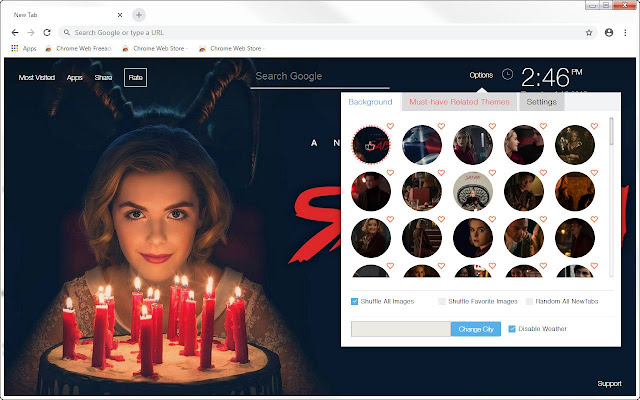This screenshot has width=640, height=400.
Task: Select first row, third background thumbnail
Action: [x=473, y=145]
